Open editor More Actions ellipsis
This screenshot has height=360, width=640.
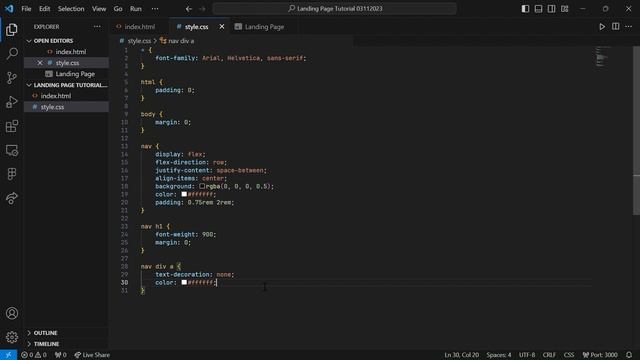[x=629, y=27]
